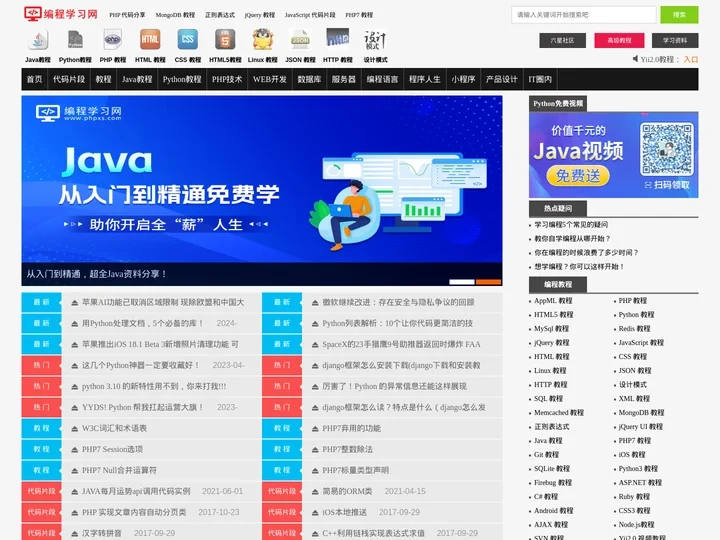Select the Python免费视频 tab
Image resolution: width=720 pixels, height=540 pixels.
[x=558, y=103]
